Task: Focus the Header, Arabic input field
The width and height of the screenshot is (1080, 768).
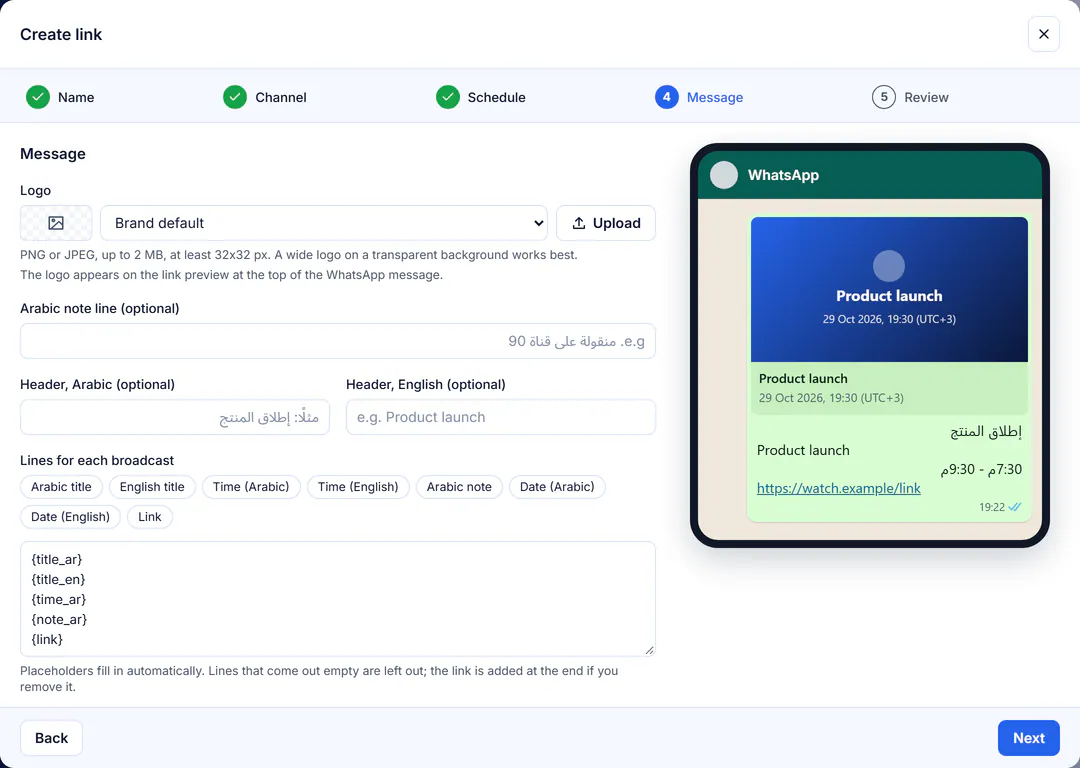Action: [175, 417]
